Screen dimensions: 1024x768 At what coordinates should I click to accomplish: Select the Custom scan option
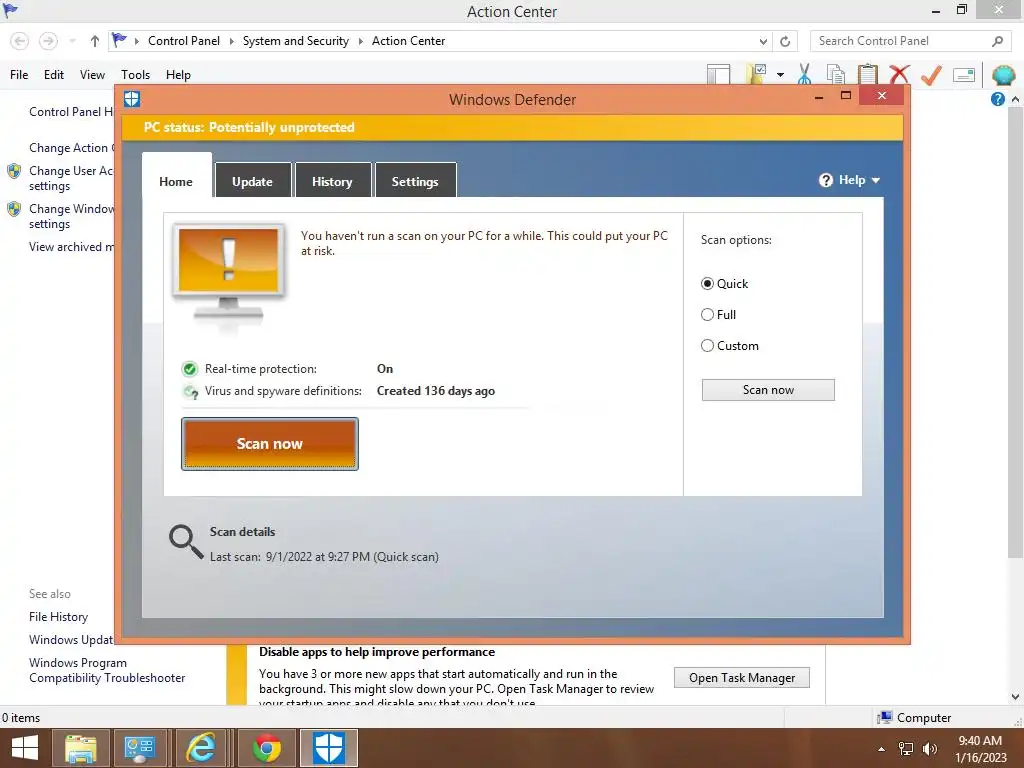tap(707, 346)
